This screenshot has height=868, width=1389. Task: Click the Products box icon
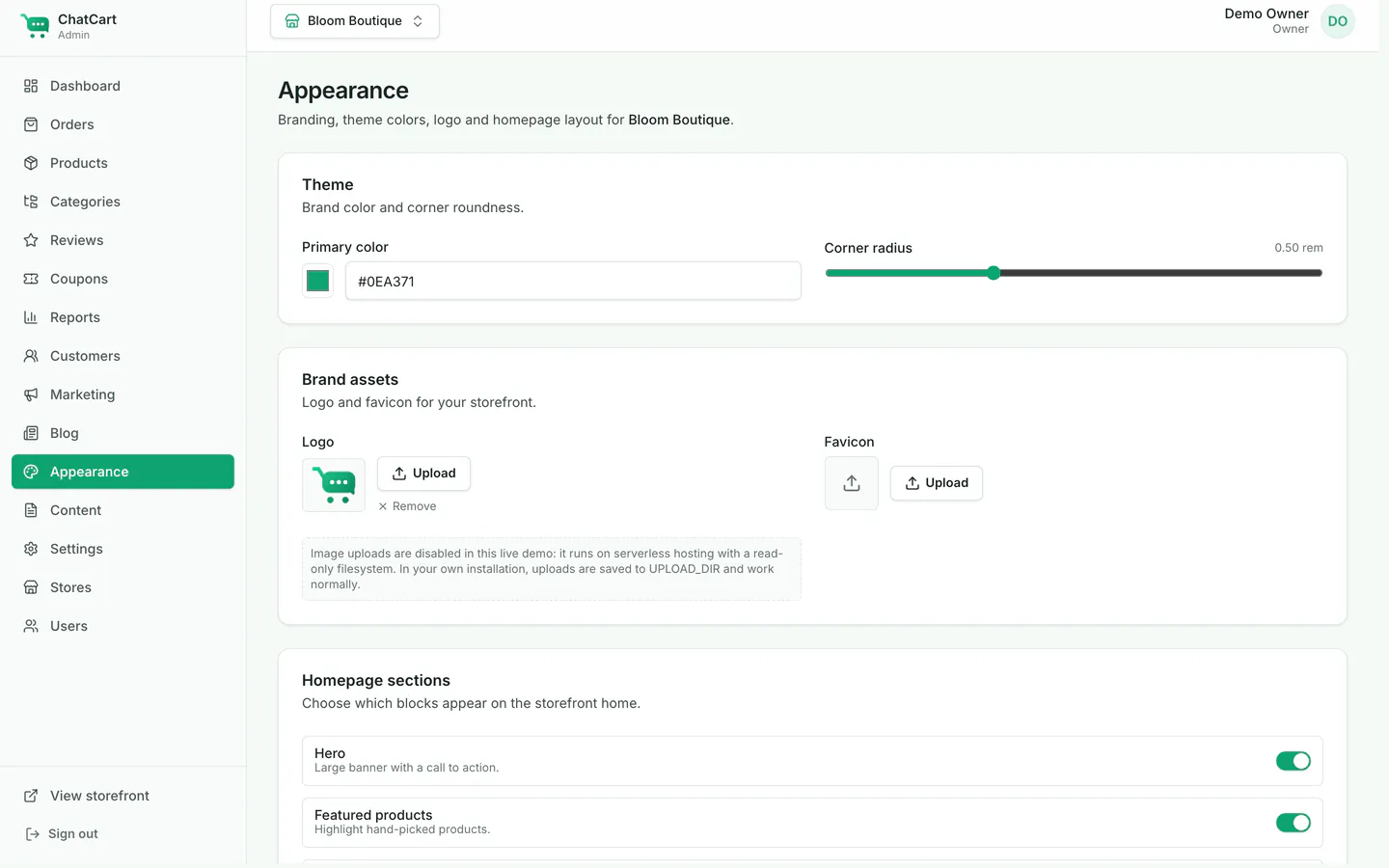point(31,163)
